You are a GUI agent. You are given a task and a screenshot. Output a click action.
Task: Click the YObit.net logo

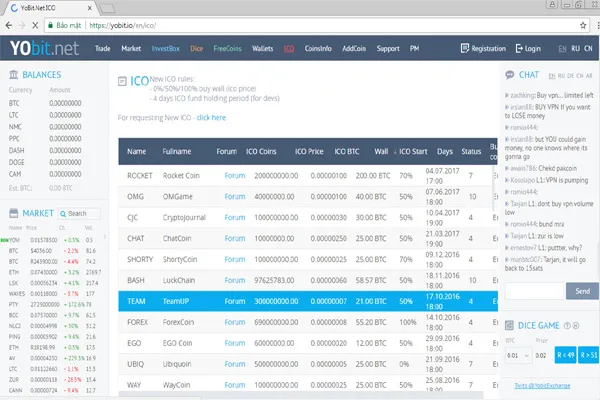(44, 49)
